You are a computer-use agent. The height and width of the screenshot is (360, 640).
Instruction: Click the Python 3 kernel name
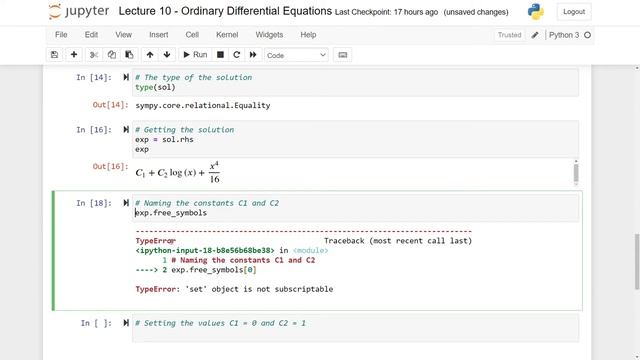pyautogui.click(x=564, y=35)
